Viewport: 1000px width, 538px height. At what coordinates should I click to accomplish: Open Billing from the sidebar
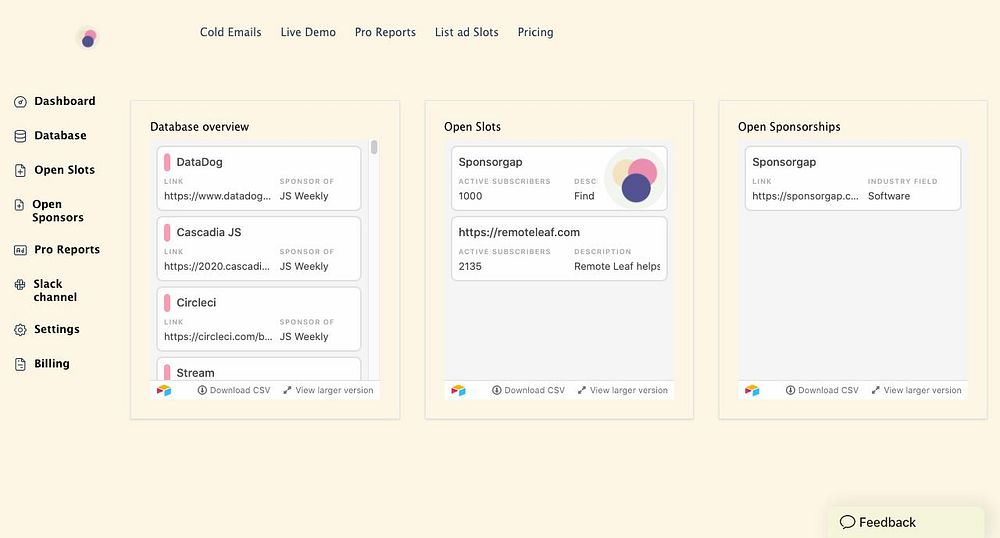pos(52,363)
